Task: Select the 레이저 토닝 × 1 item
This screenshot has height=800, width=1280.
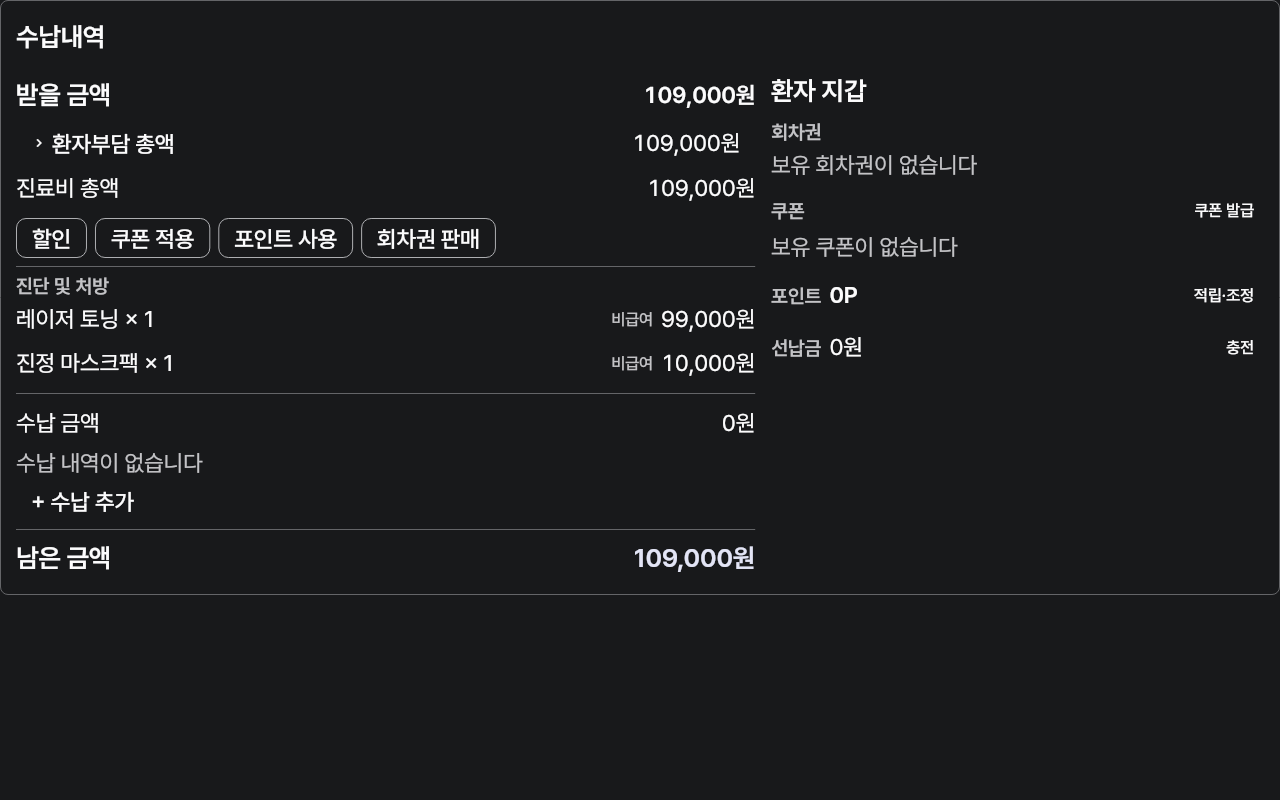Action: [x=85, y=319]
